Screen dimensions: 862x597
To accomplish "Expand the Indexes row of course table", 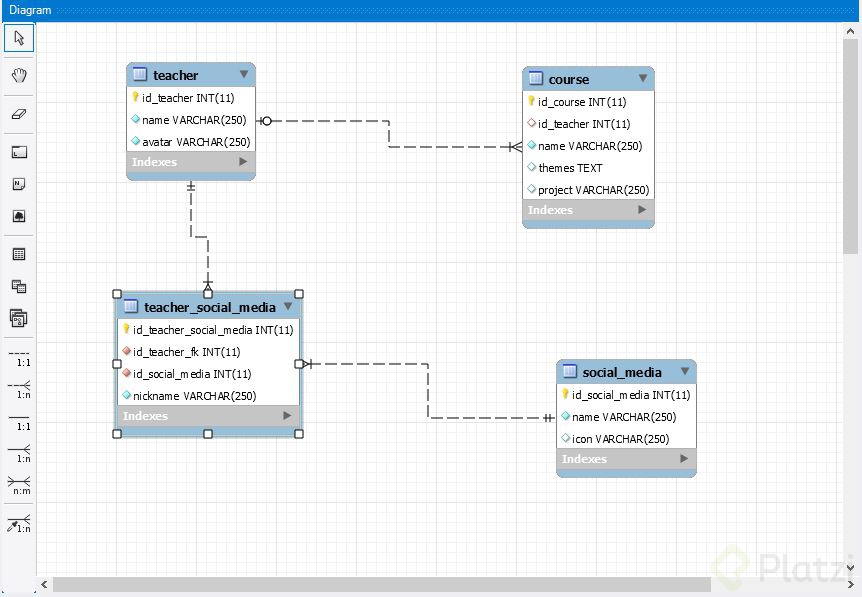I will point(644,210).
